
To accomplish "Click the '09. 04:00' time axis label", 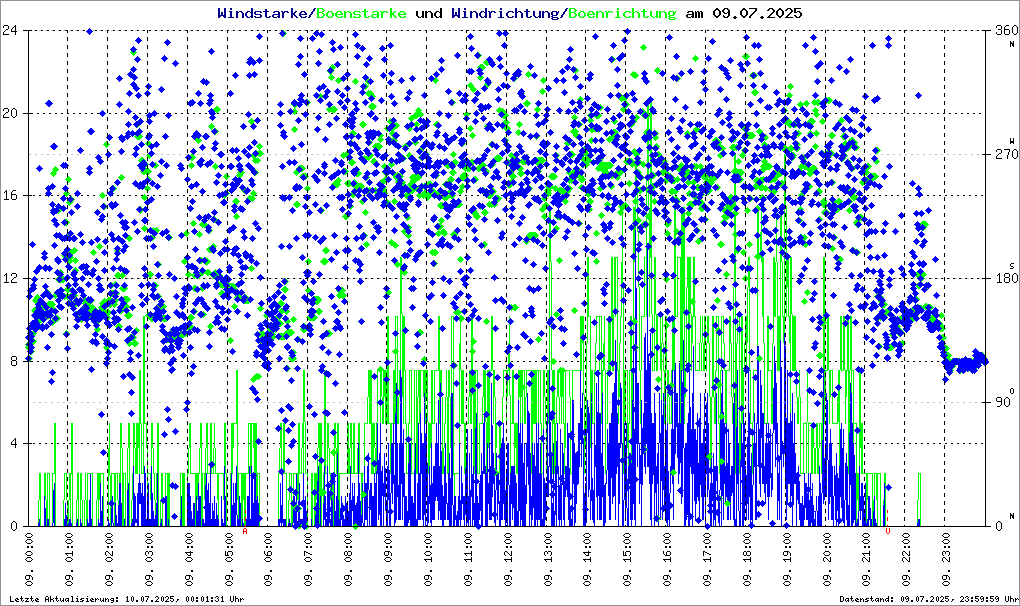I will (x=188, y=560).
